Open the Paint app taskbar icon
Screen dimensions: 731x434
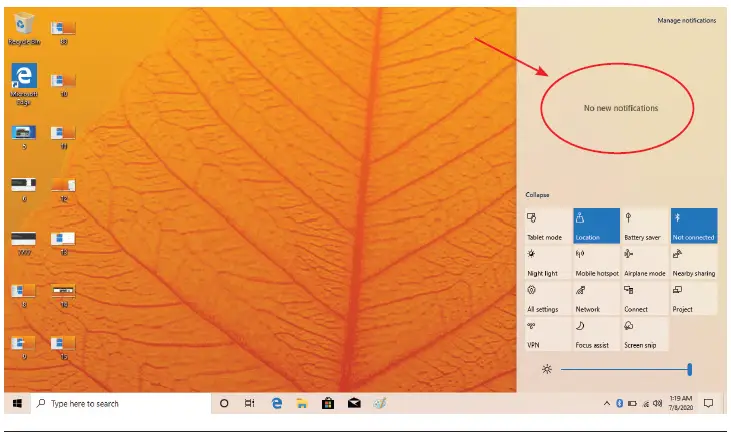click(x=379, y=403)
